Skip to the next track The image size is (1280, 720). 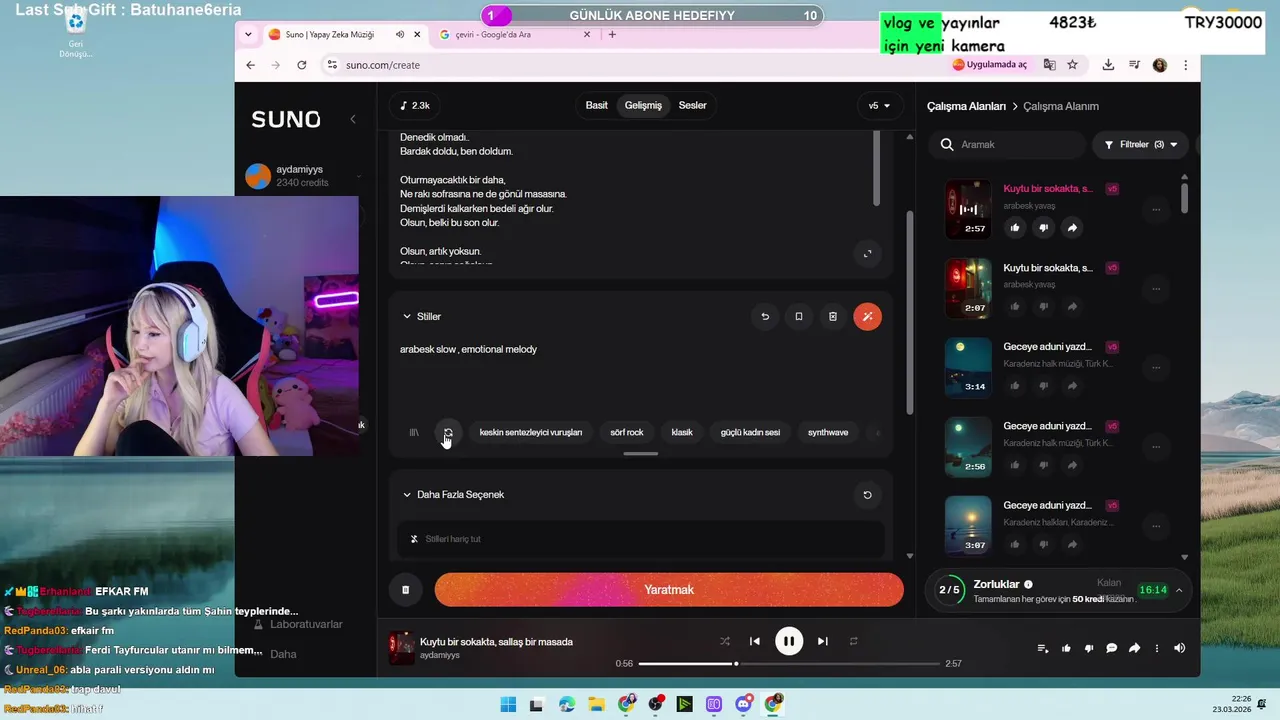click(822, 641)
